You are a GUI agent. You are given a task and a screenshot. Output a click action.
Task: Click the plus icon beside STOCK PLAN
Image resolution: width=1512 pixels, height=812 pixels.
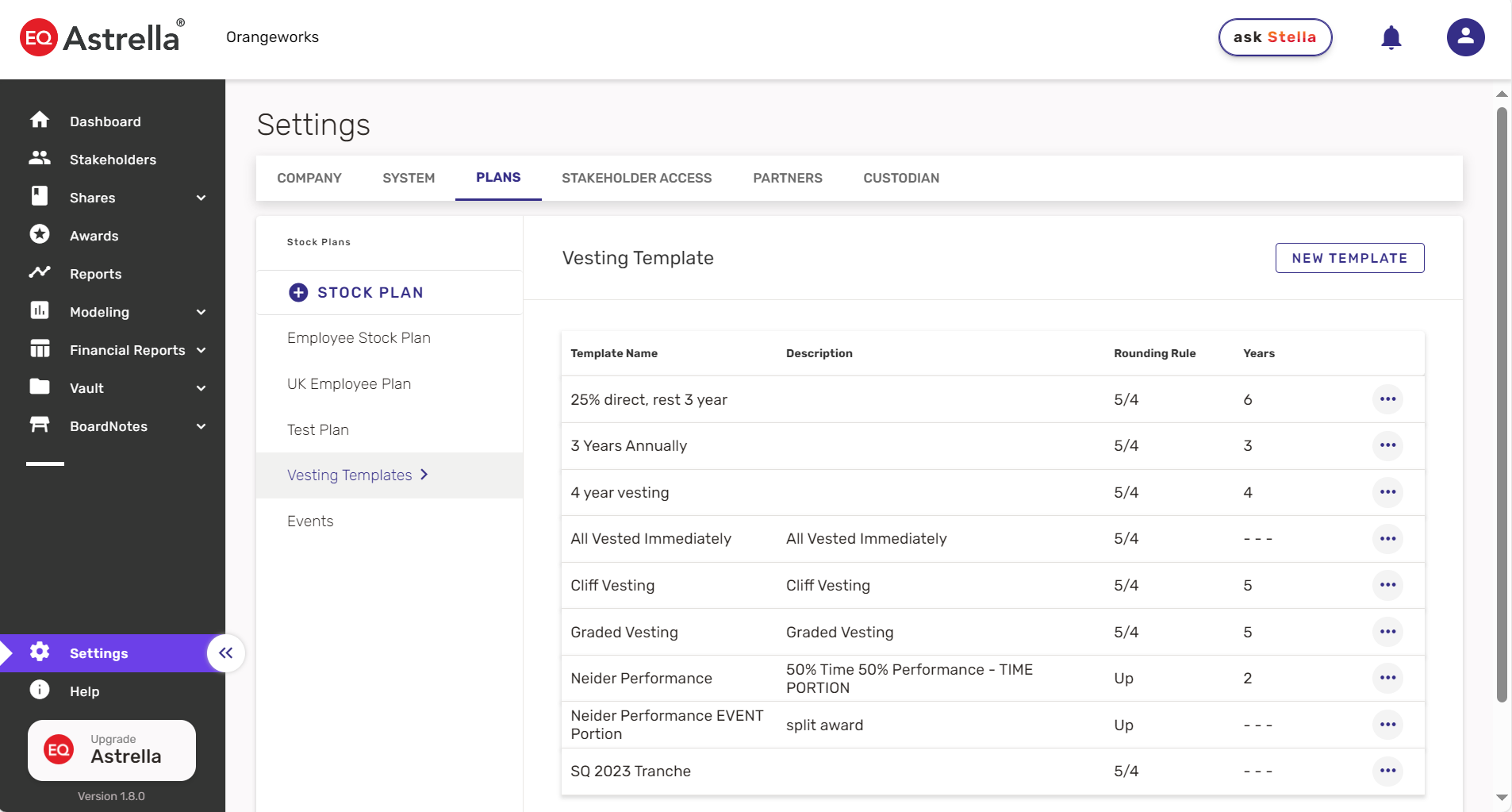pyautogui.click(x=298, y=292)
